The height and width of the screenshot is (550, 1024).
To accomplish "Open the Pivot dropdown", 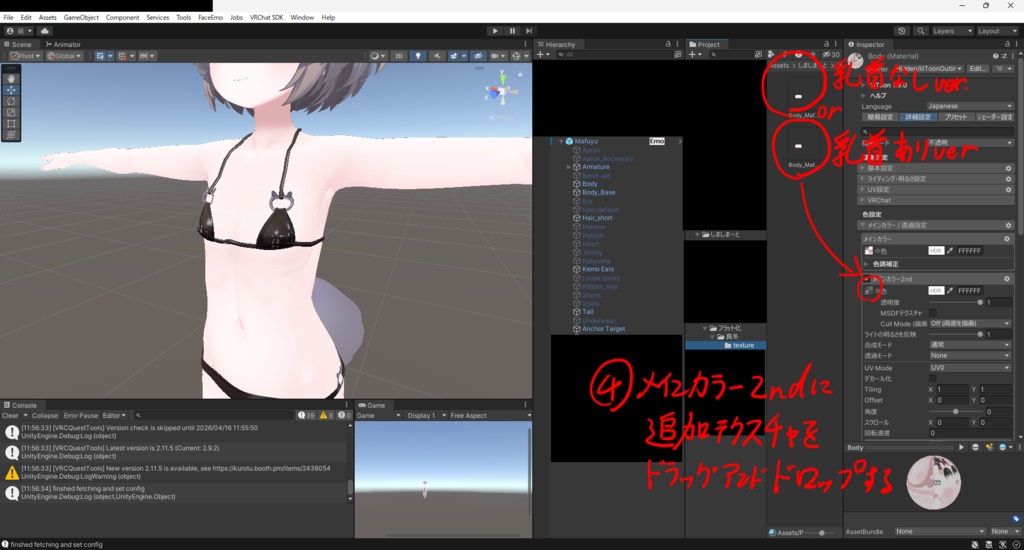I will point(25,56).
